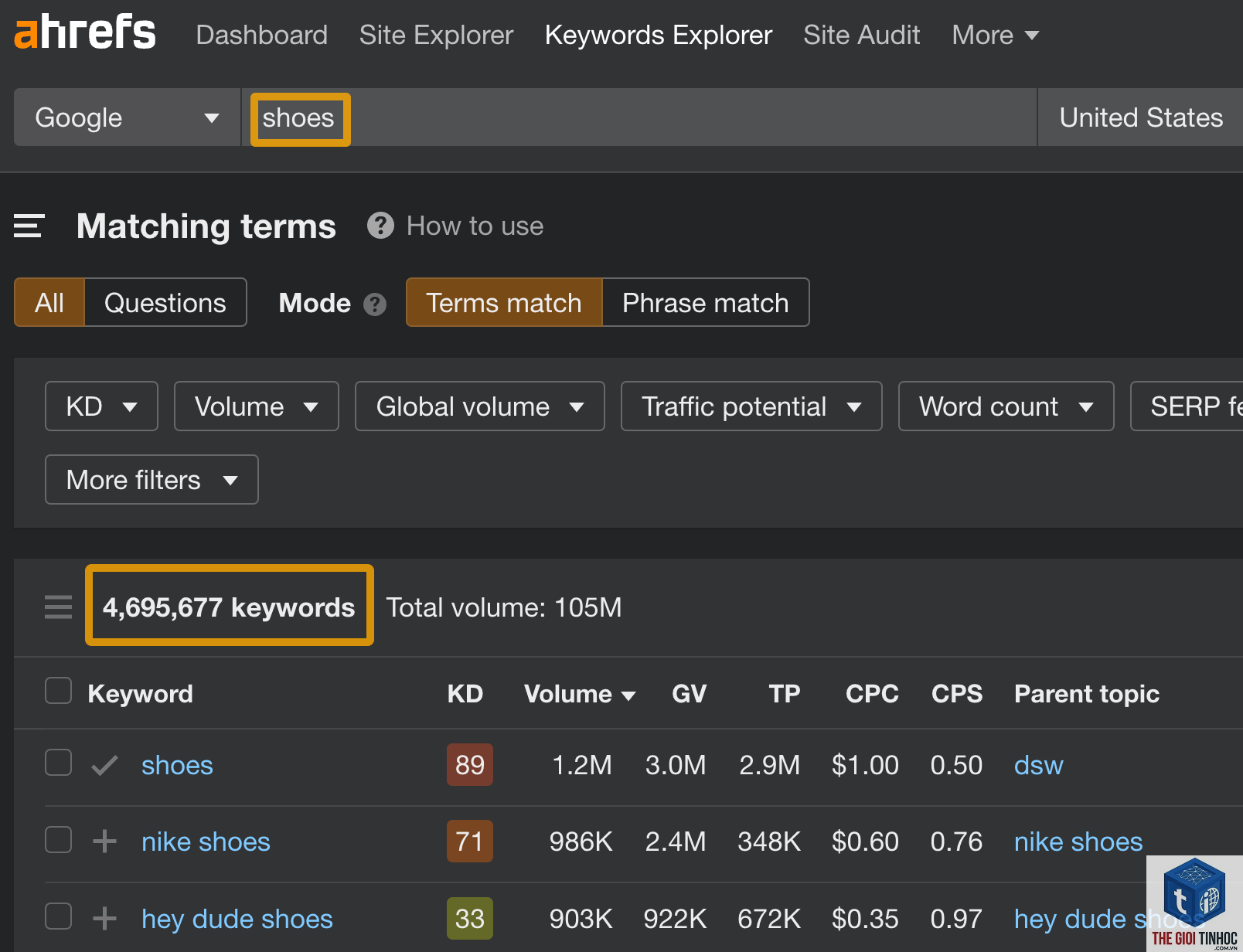Open the nike shoes keyword link
1243x952 pixels.
click(x=206, y=841)
